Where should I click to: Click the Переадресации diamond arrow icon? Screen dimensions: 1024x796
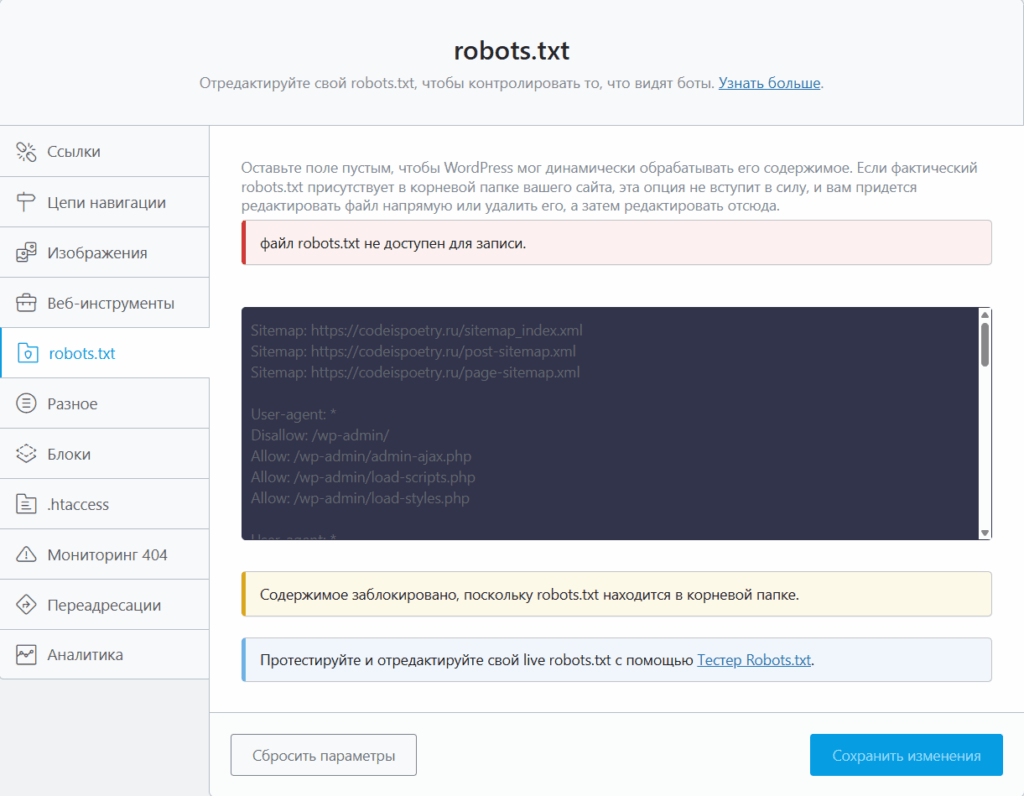[26, 605]
